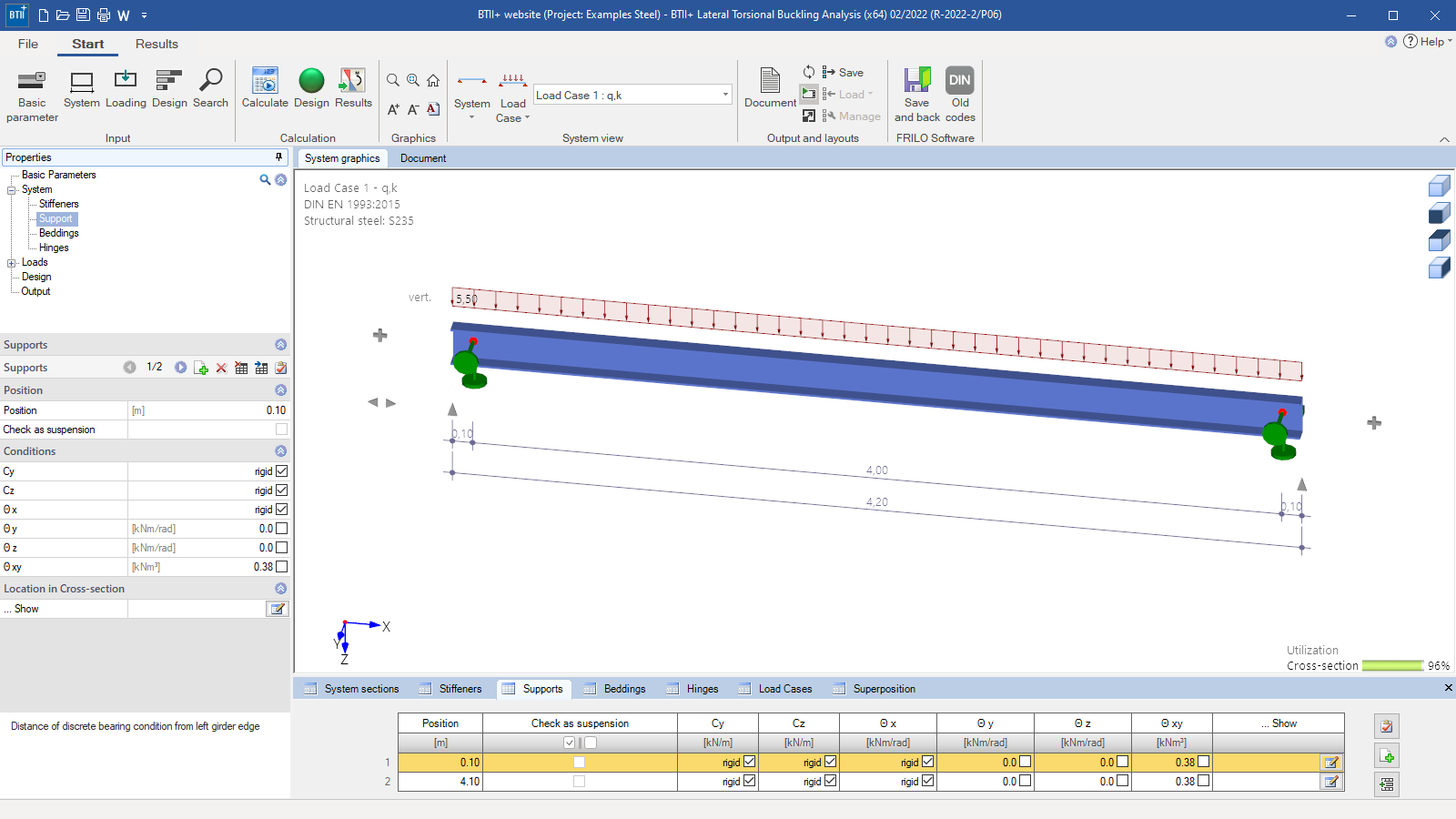Collapse the Supports section header
1456x819 pixels.
[x=280, y=345]
